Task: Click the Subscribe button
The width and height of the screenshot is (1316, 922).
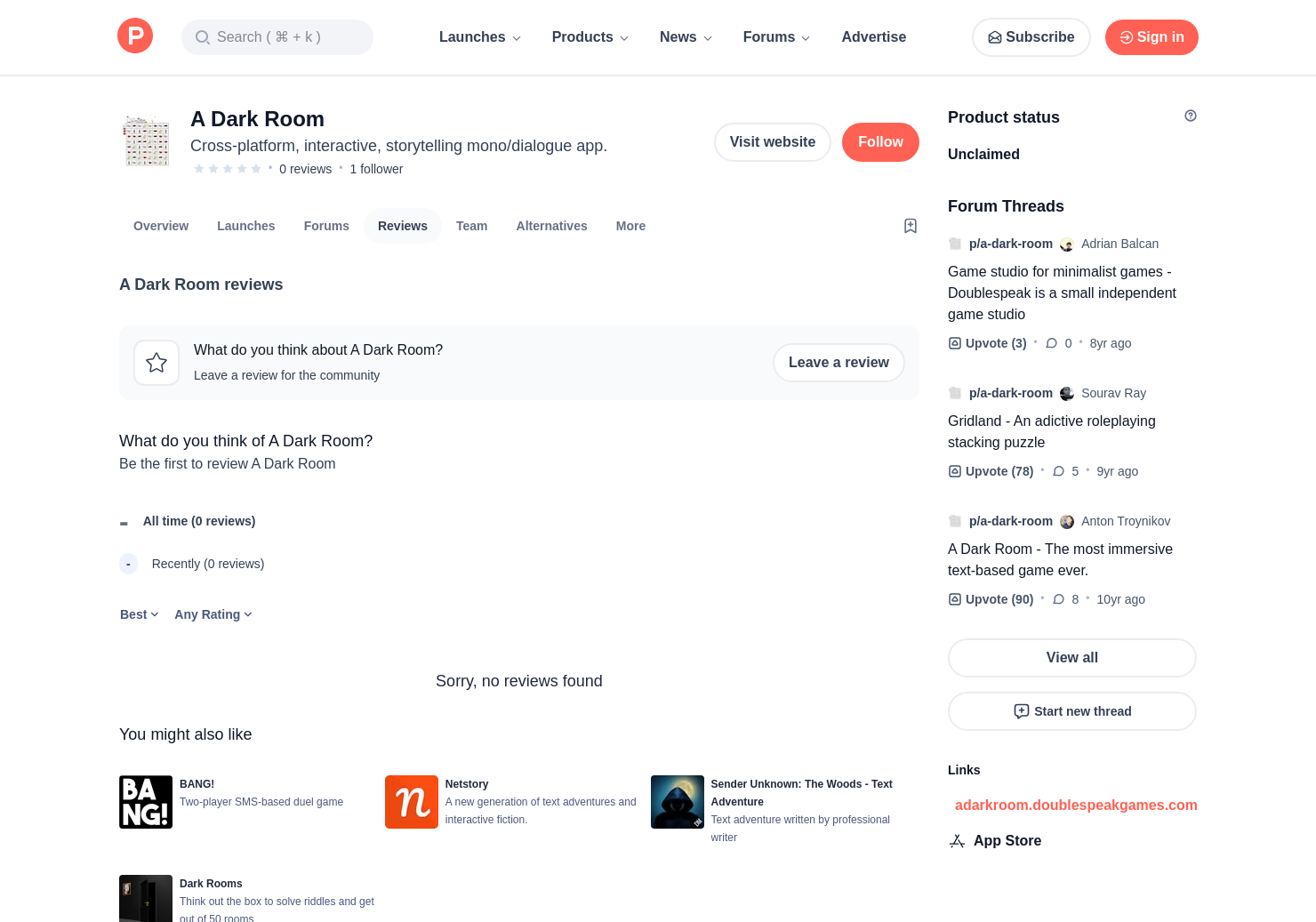Action: pos(1031,37)
